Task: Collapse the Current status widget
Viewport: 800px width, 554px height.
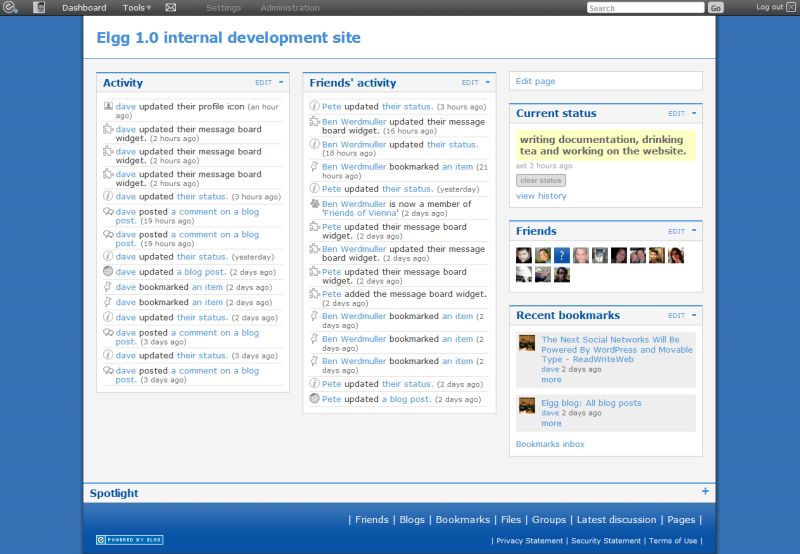Action: coord(694,113)
